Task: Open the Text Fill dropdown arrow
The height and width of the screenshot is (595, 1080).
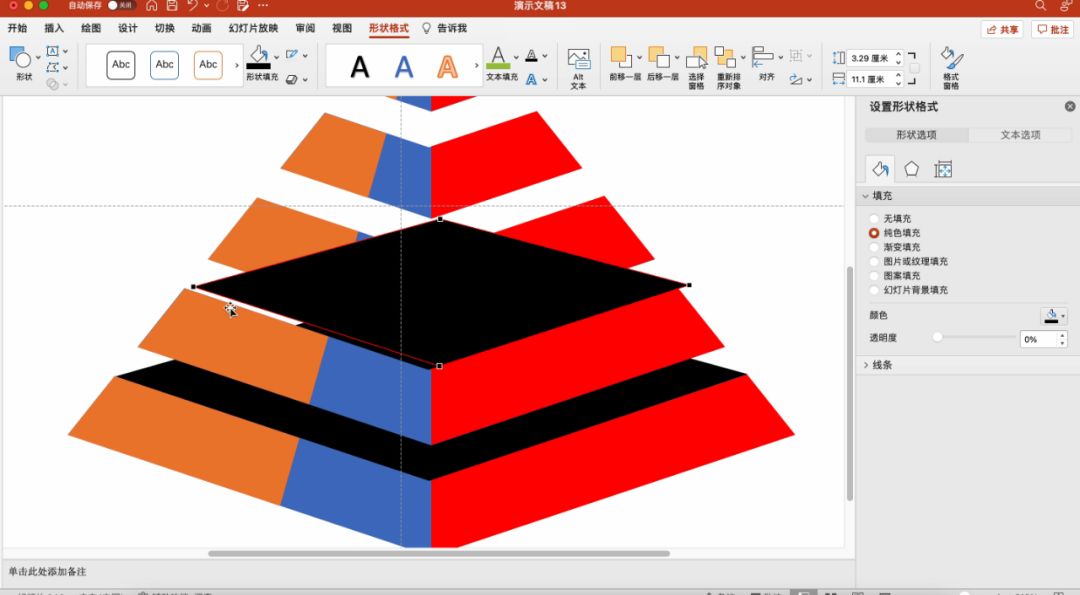Action: tap(516, 57)
